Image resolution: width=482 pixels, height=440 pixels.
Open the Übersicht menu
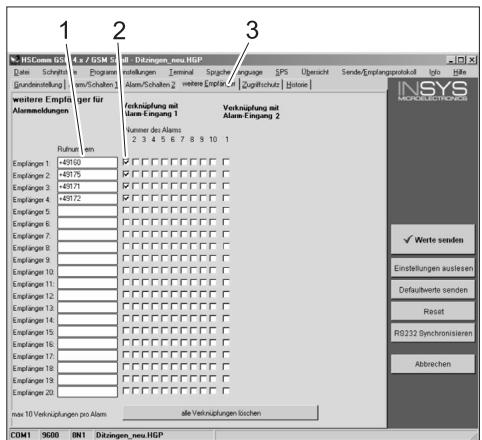pyautogui.click(x=315, y=72)
